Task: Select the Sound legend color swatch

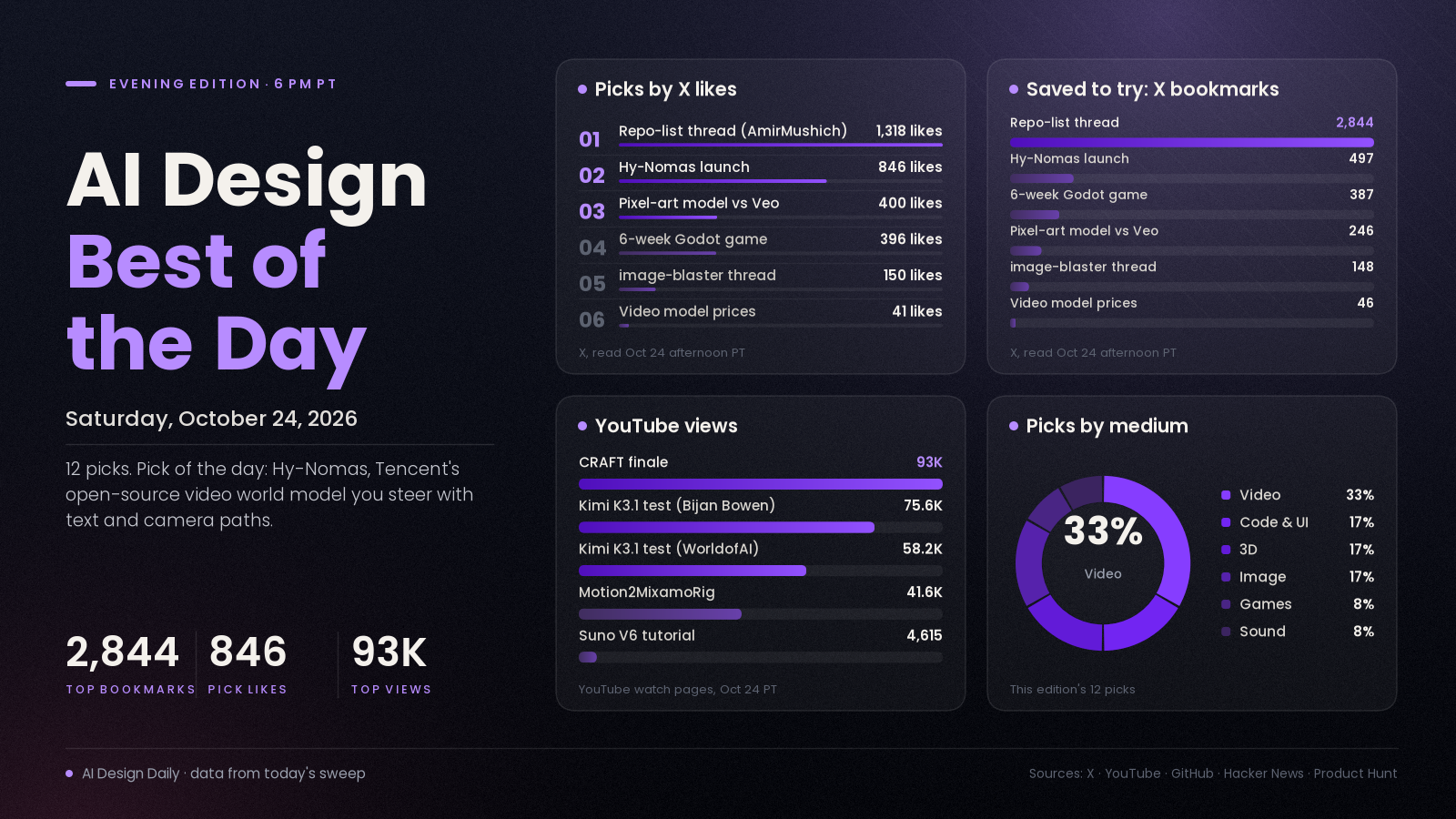Action: tap(1226, 632)
